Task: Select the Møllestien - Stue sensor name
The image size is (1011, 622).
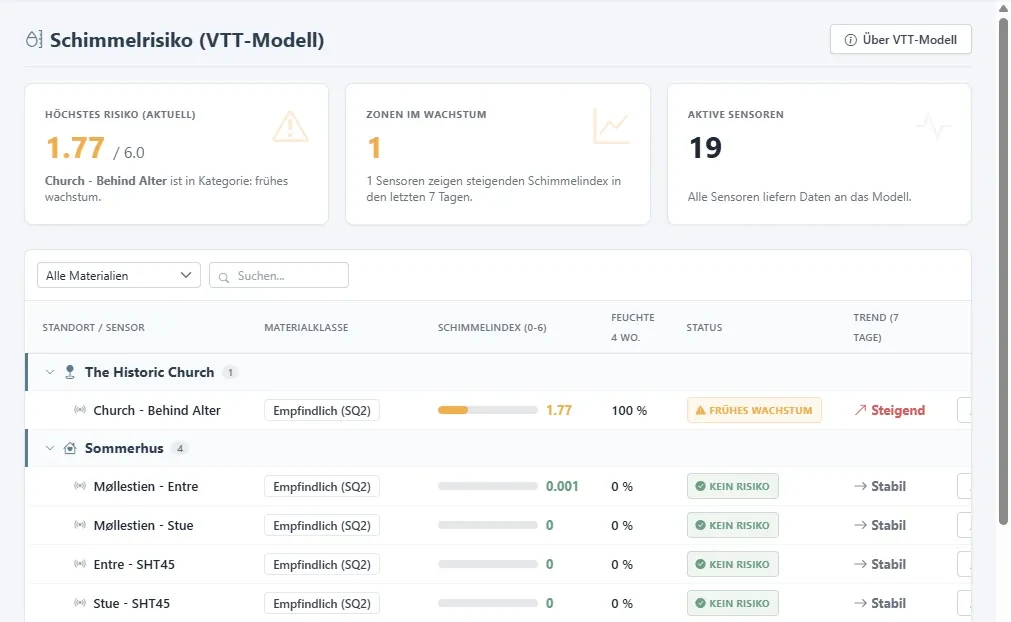Action: click(143, 525)
